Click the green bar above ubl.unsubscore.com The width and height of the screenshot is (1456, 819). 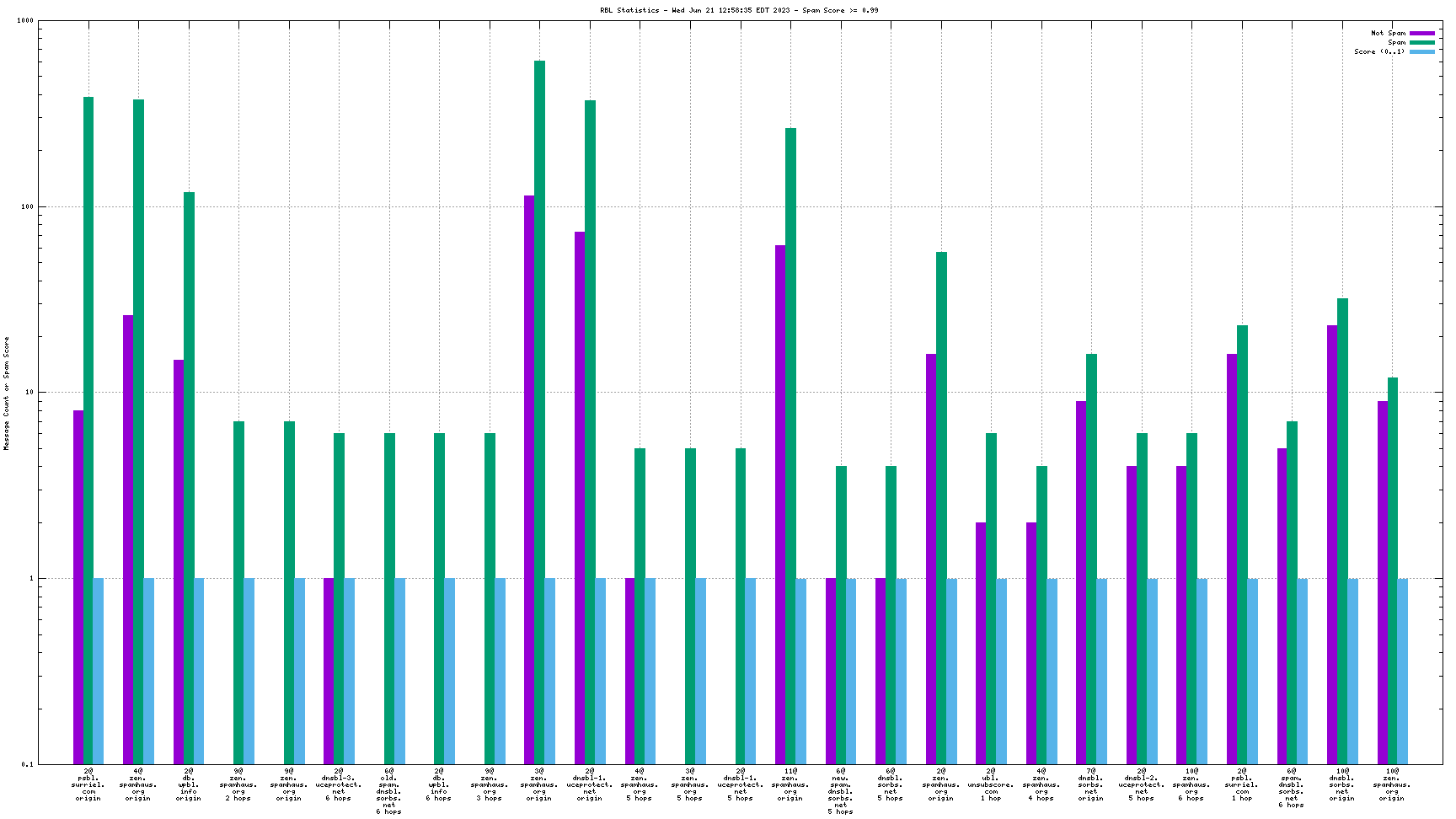[x=991, y=598]
